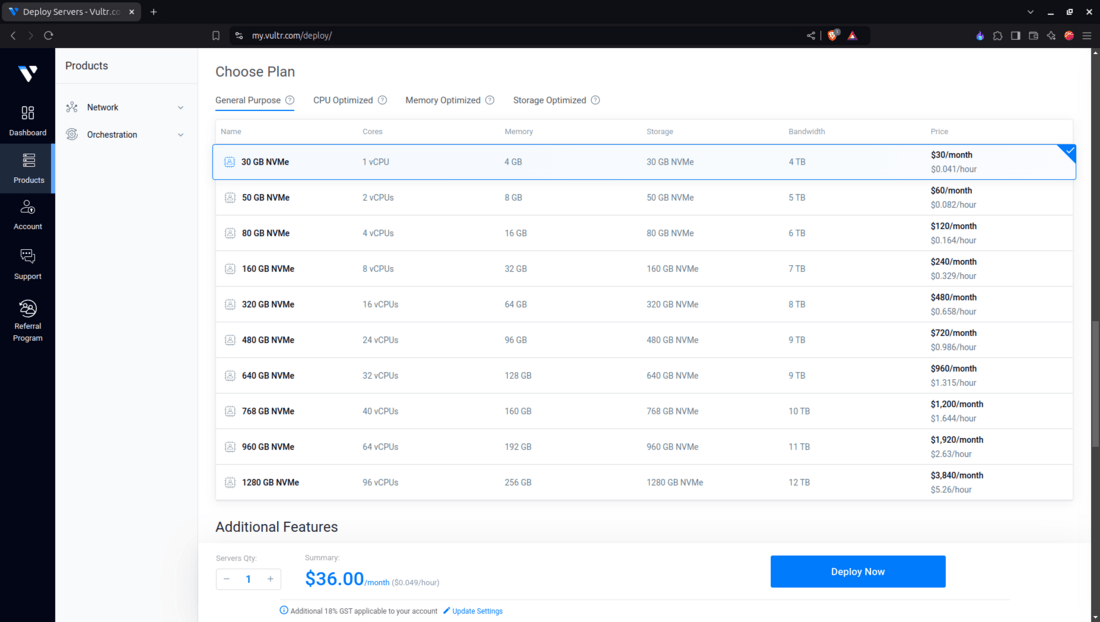
Task: Click the $3,840/month price text
Action: click(956, 475)
